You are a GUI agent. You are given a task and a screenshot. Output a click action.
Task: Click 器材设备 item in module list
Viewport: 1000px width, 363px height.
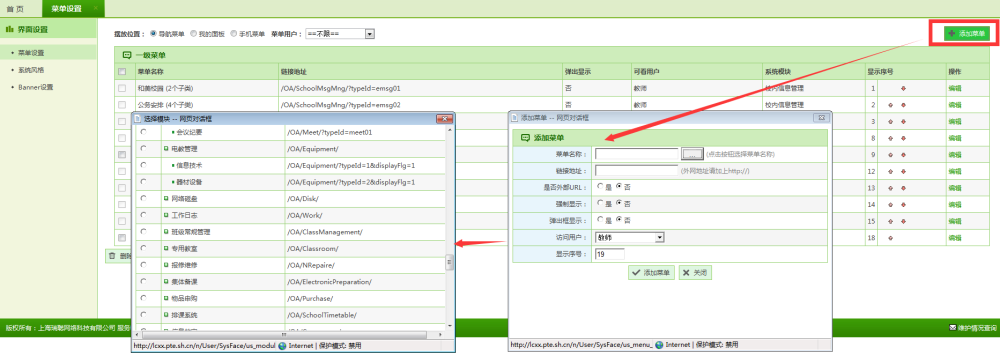tap(190, 182)
